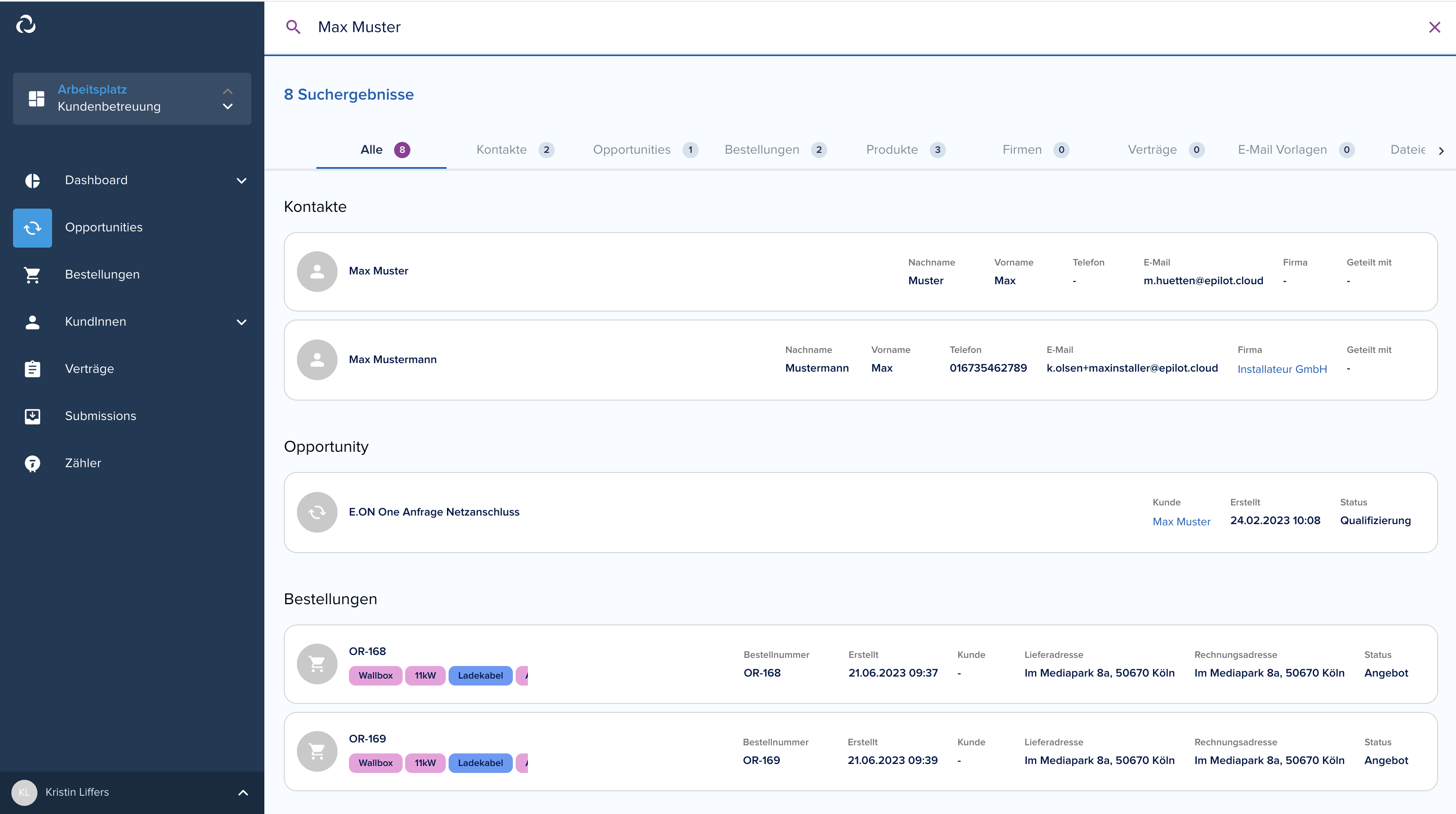The image size is (1456, 814).
Task: Click the KundInnen person icon
Action: click(33, 322)
